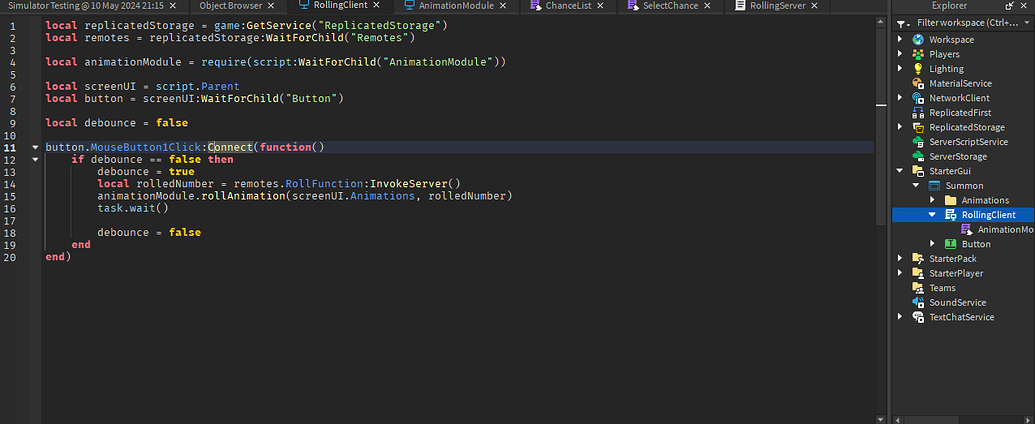Expand the Players node

pos(900,54)
